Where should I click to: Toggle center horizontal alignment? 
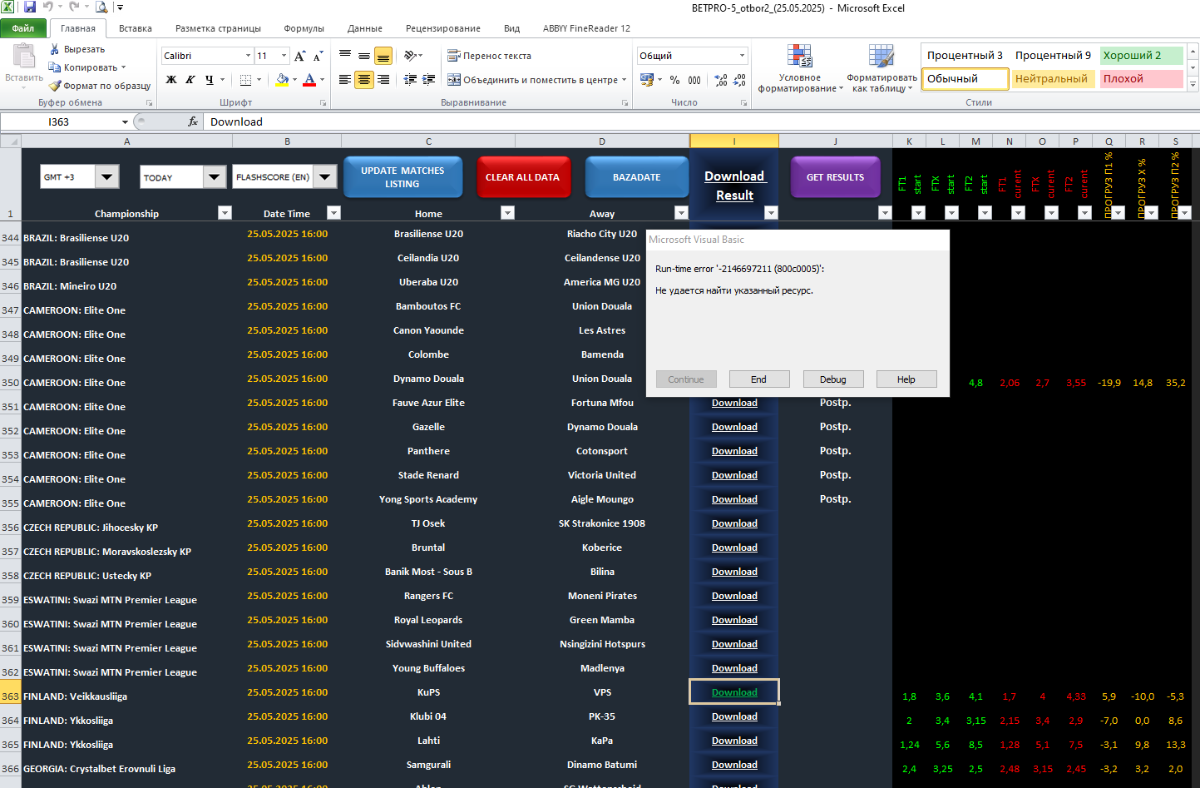click(x=363, y=80)
